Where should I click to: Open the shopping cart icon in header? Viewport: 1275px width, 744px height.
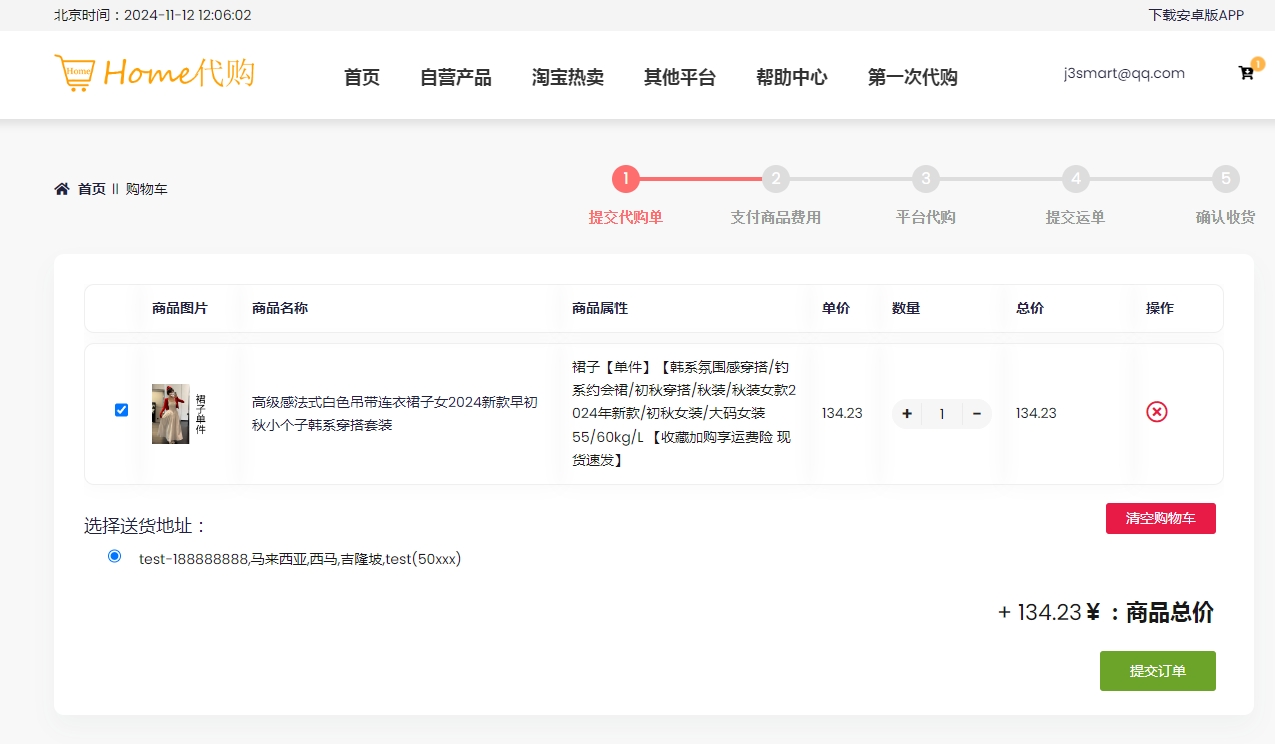(1246, 73)
